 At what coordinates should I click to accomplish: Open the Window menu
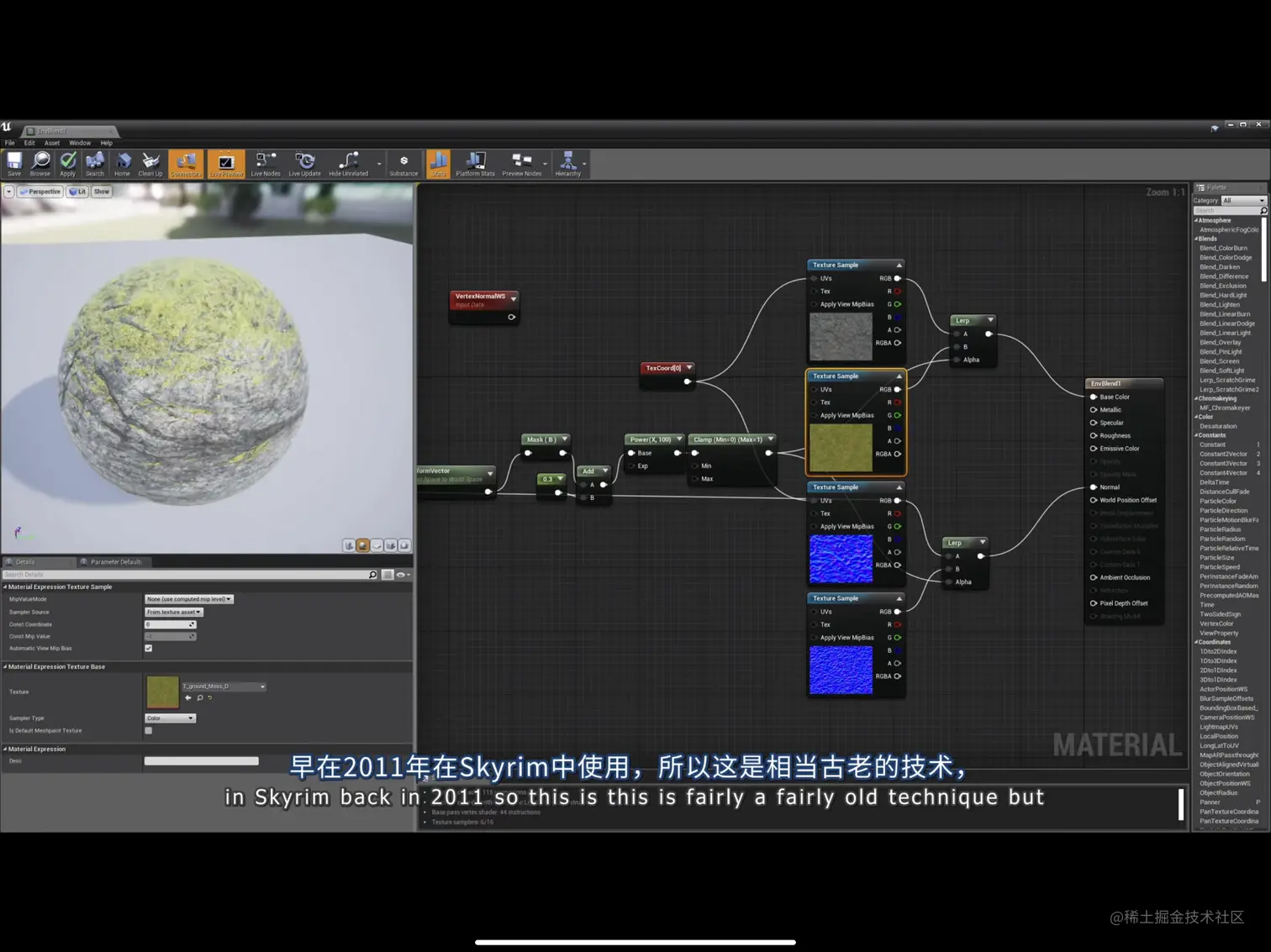coord(80,143)
